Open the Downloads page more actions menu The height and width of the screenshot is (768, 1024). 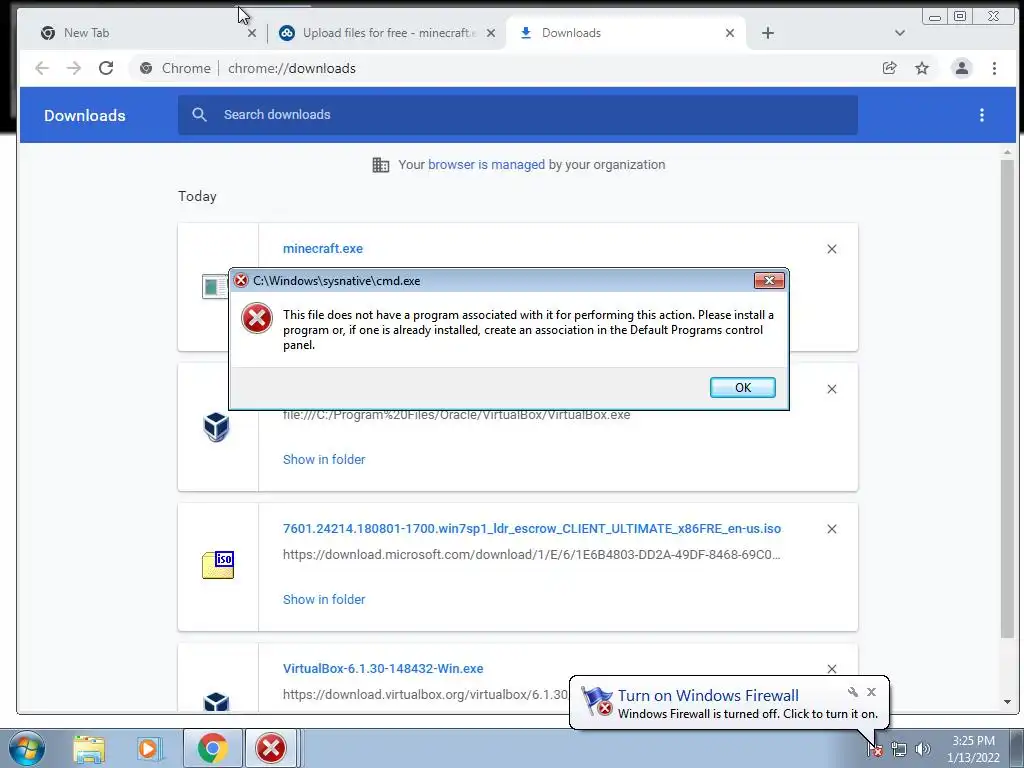[982, 115]
